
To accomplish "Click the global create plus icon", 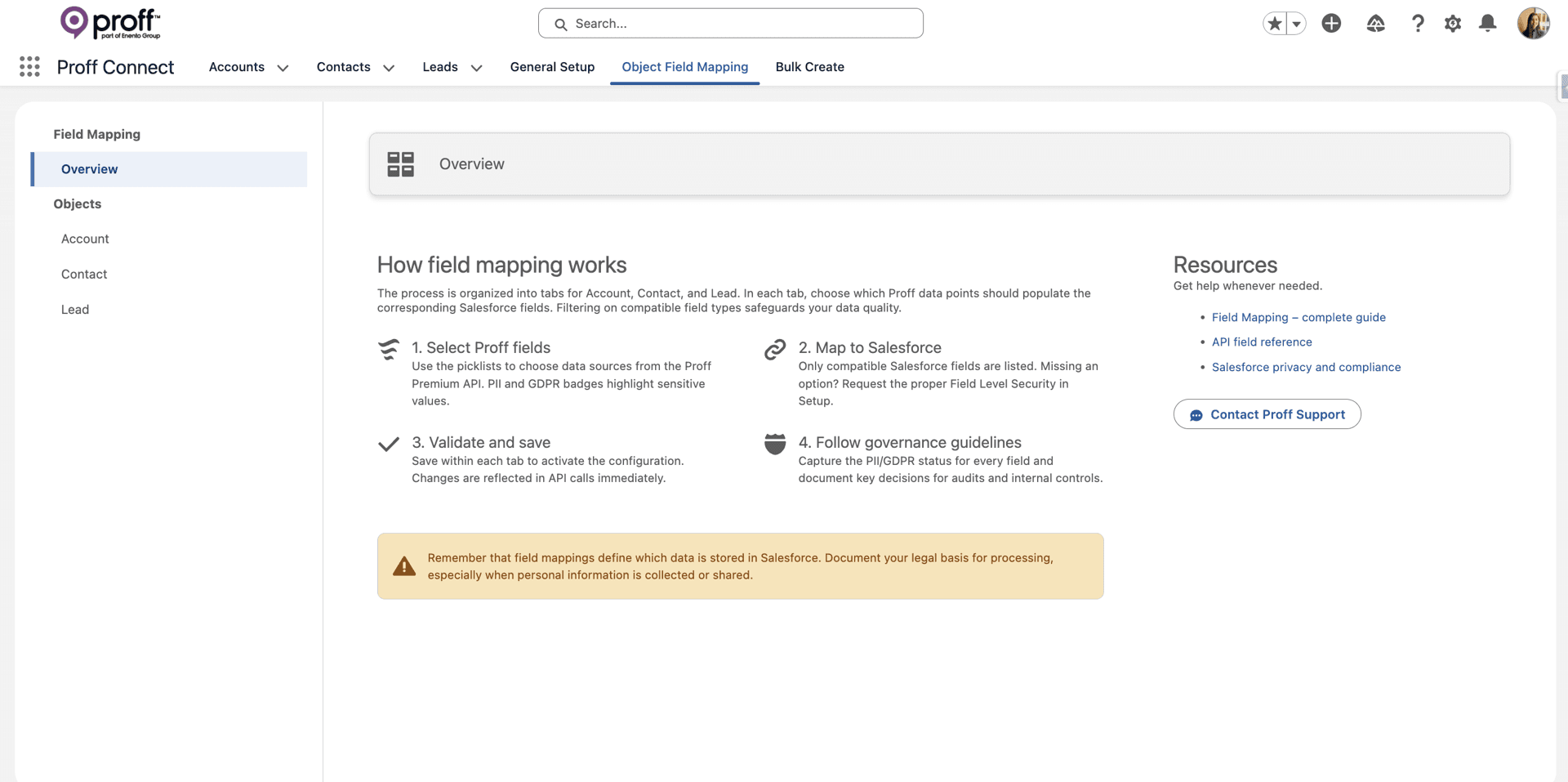I will click(1331, 24).
